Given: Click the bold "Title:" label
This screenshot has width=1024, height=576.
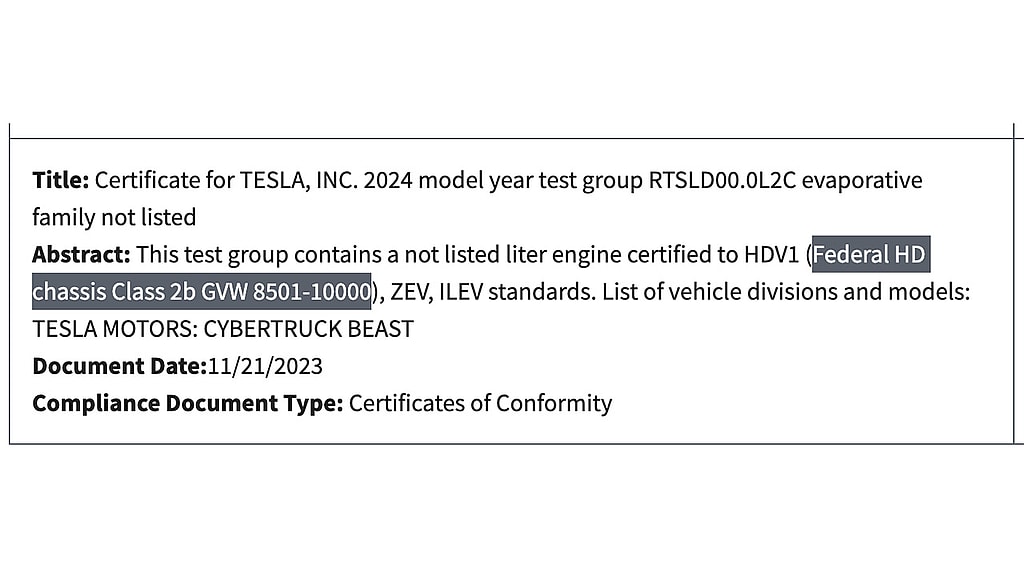Looking at the screenshot, I should click(61, 181).
